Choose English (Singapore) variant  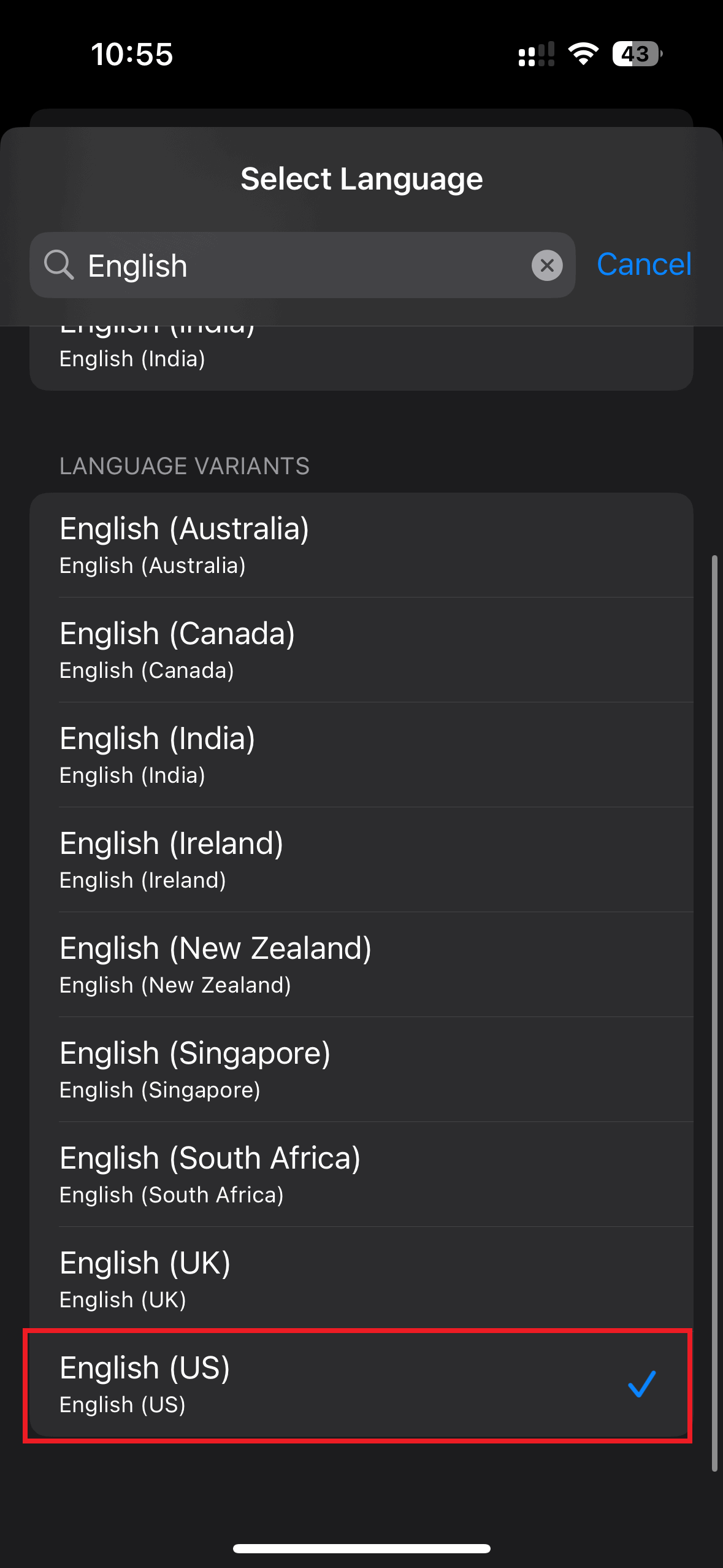point(361,1070)
